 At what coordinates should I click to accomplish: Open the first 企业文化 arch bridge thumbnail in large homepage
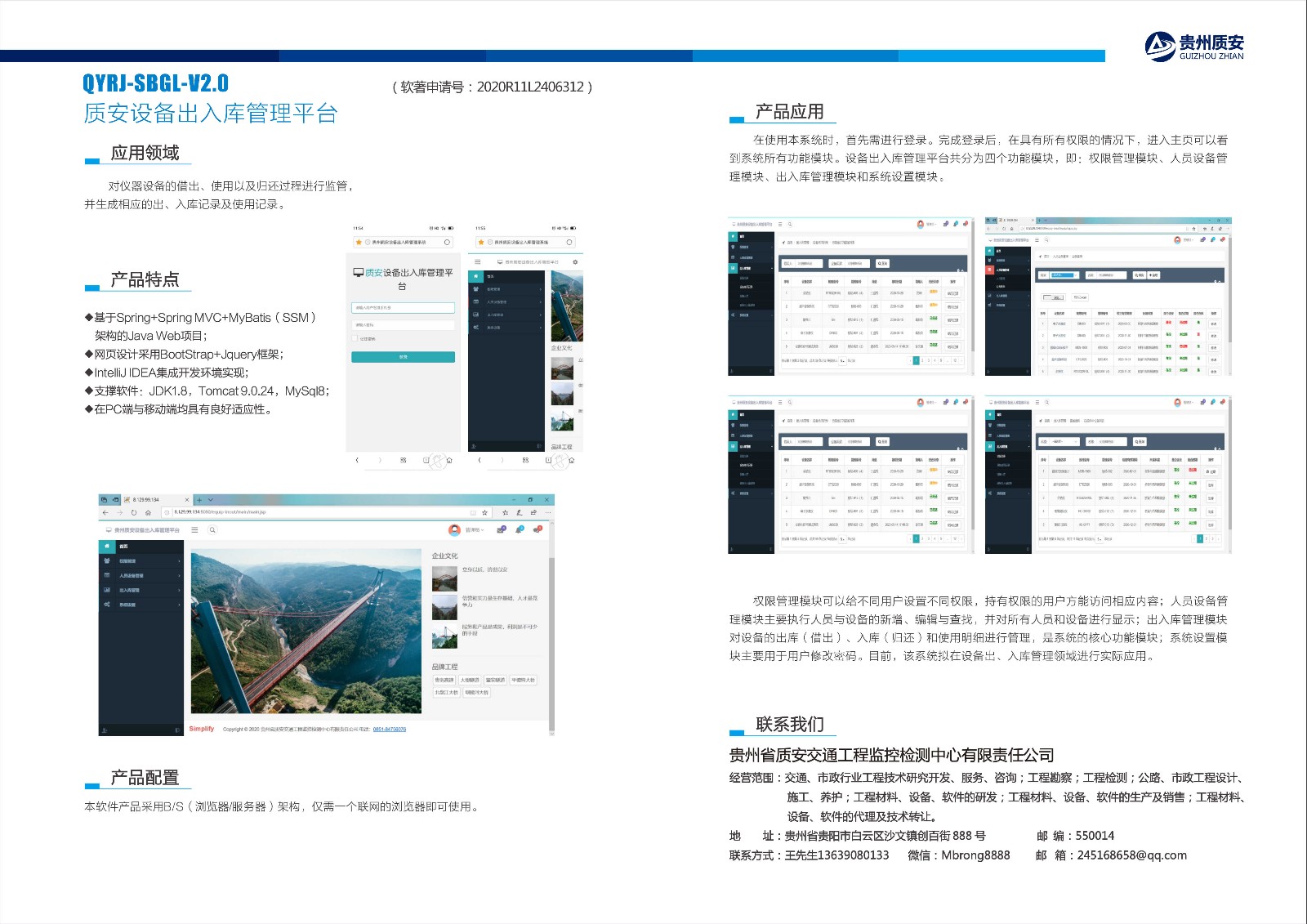tap(444, 578)
